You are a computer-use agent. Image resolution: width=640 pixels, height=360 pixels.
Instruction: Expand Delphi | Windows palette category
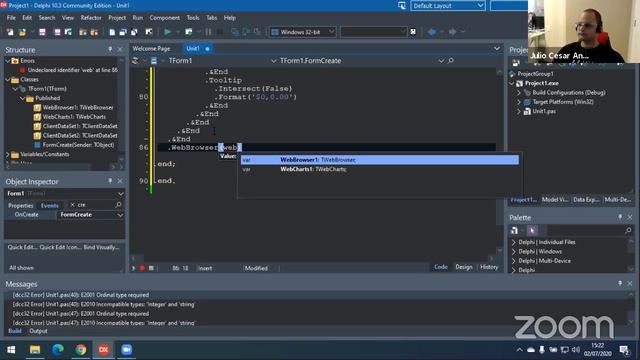pyautogui.click(x=513, y=251)
